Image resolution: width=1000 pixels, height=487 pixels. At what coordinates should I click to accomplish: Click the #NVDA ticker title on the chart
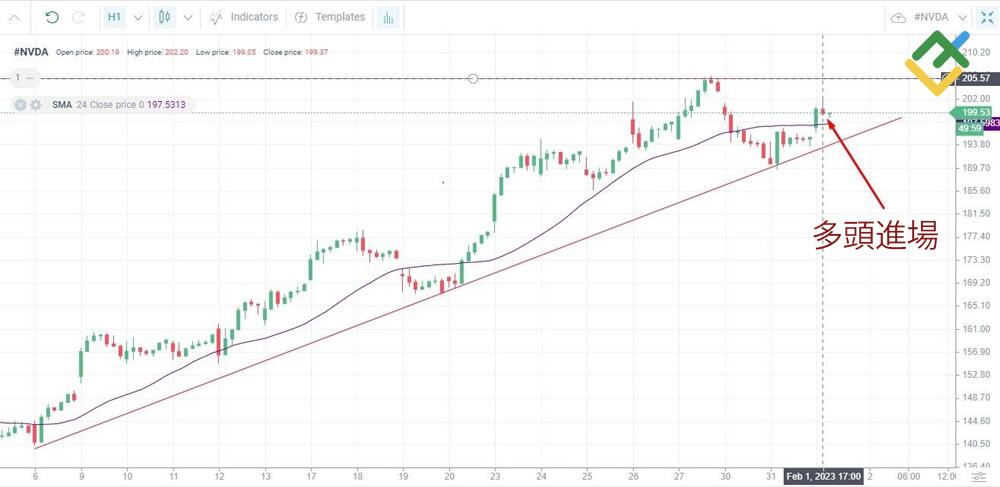(31, 52)
